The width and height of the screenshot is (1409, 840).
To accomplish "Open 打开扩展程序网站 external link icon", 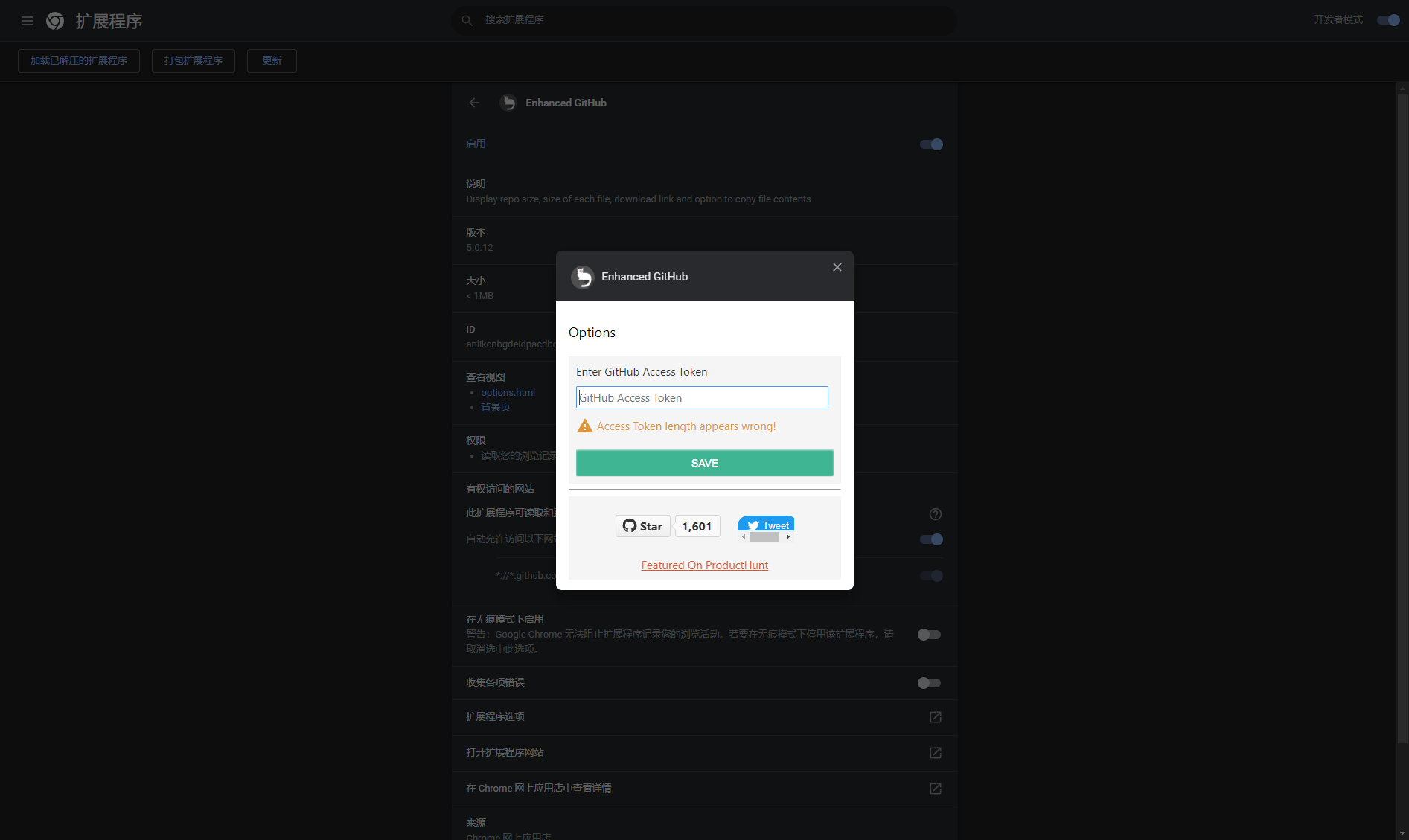I will pos(936,753).
